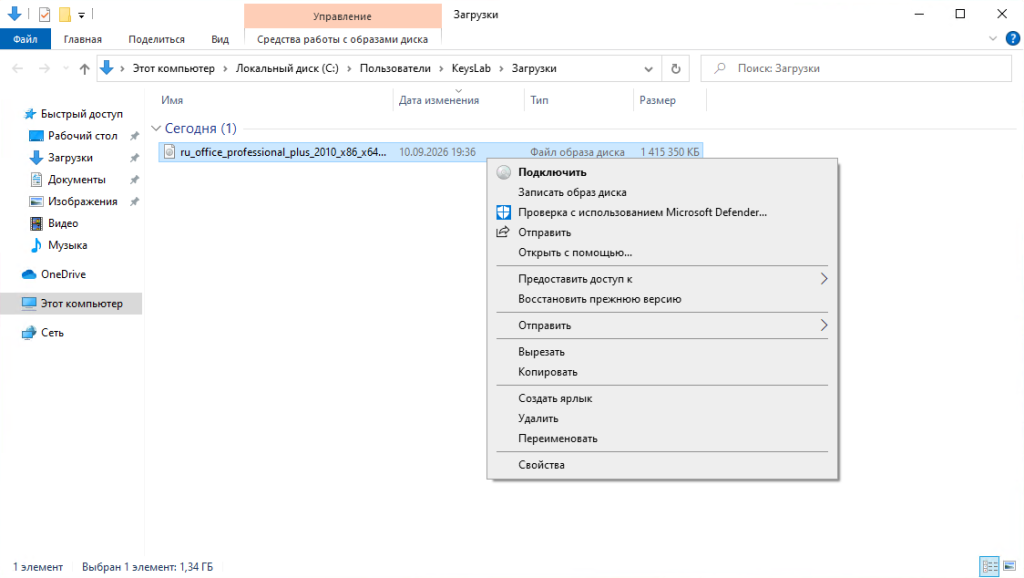Screen dimensions: 1024x578
Task: Choose Вырезать in the context menu
Action: (x=662, y=352)
